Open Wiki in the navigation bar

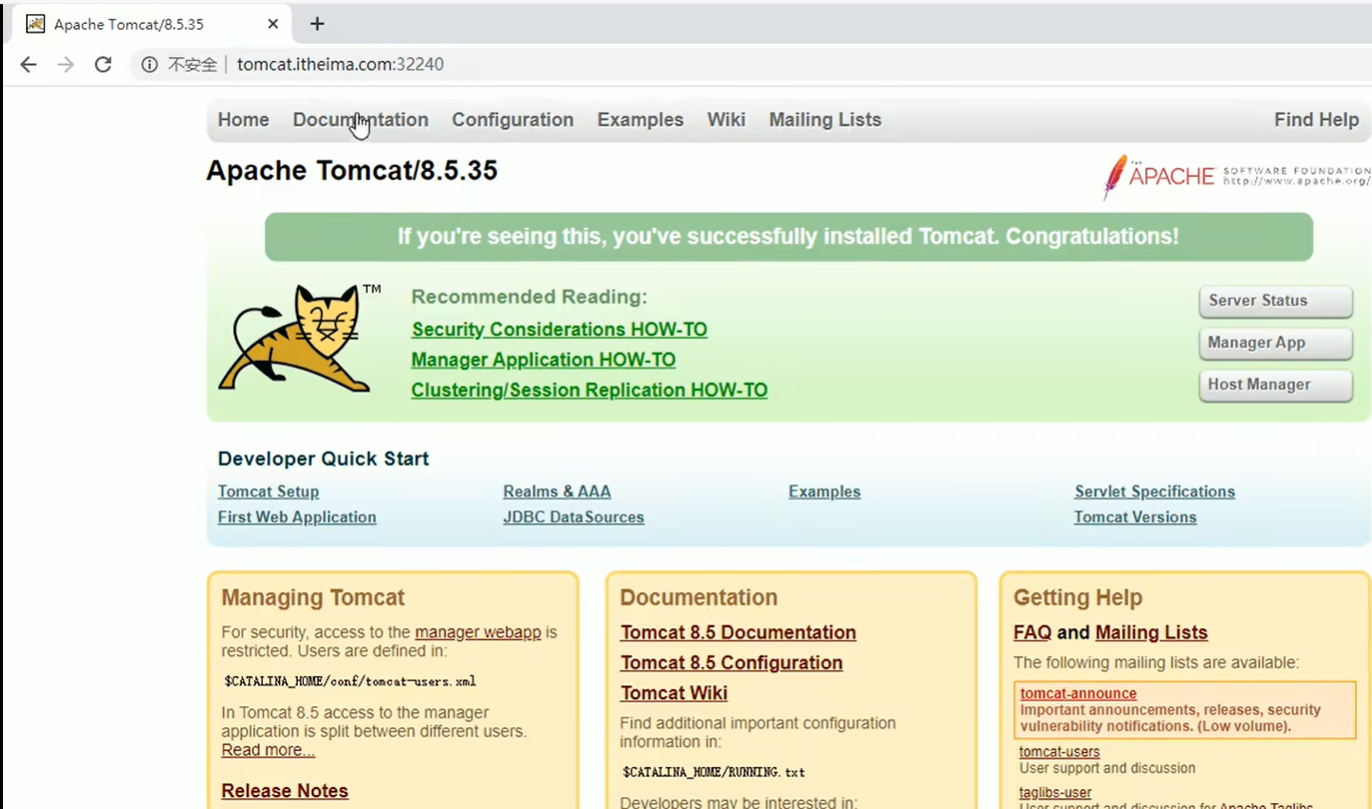click(x=726, y=120)
